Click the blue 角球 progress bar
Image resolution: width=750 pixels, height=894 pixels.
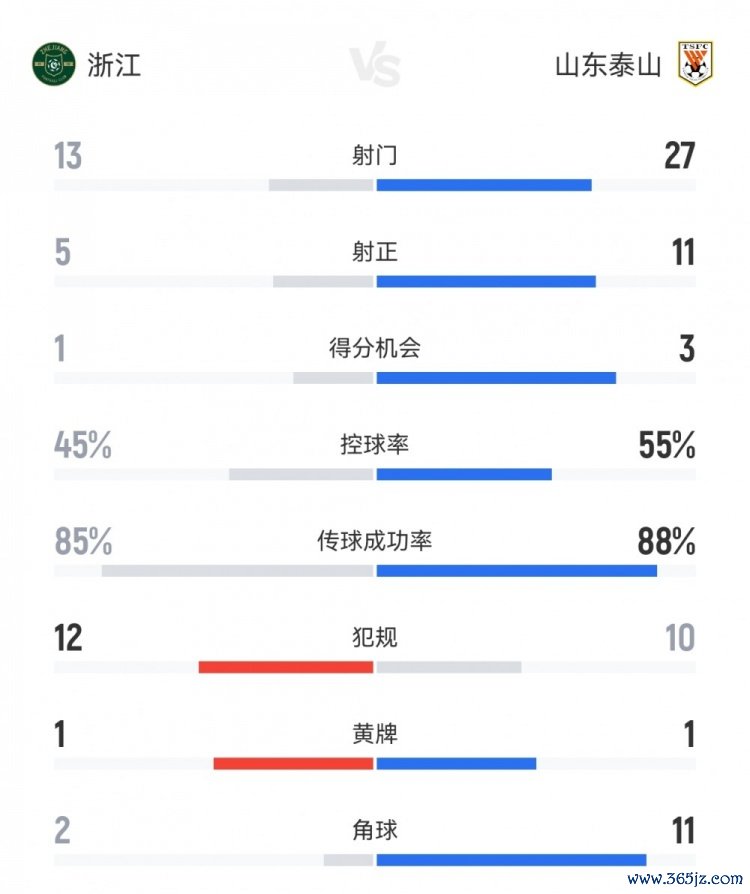(511, 860)
